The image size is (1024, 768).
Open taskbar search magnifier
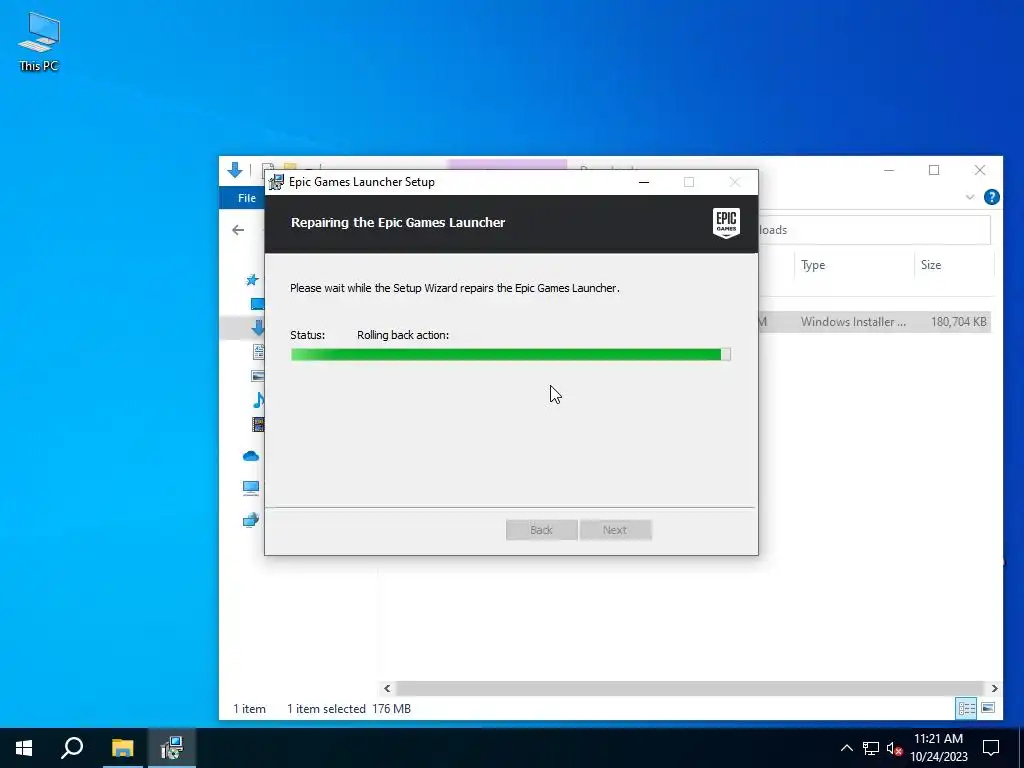pyautogui.click(x=72, y=748)
